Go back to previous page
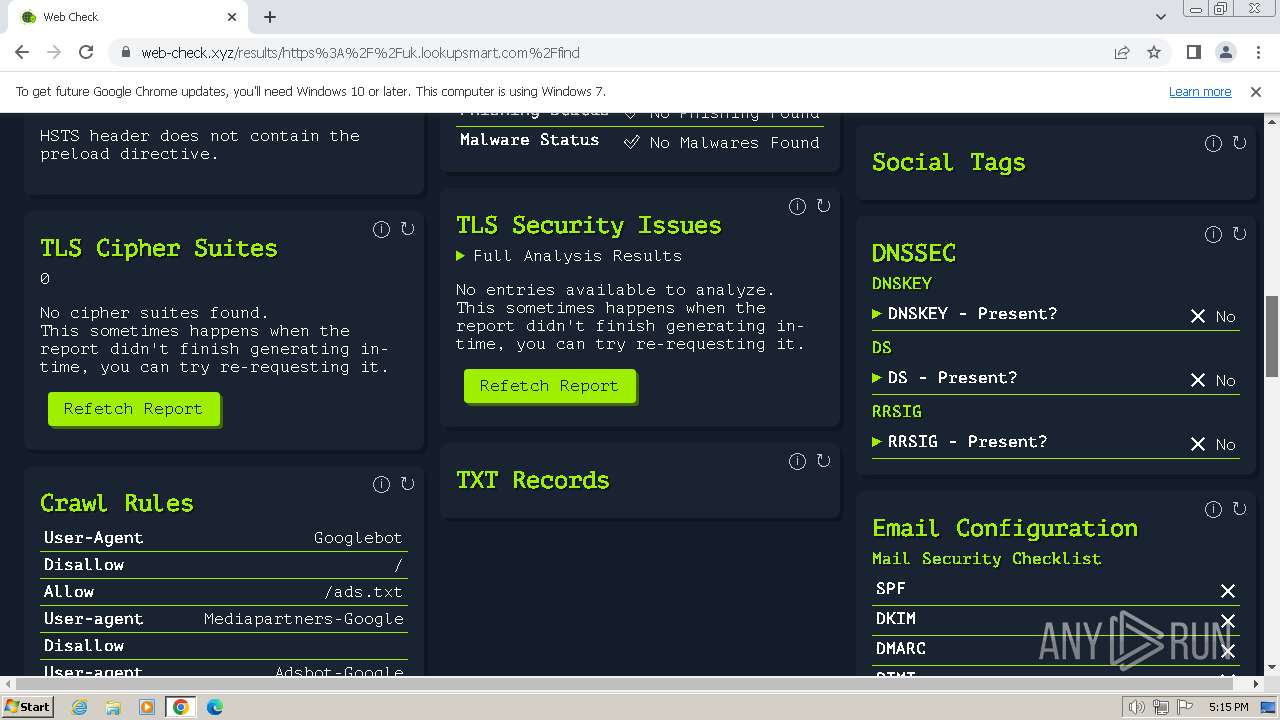The height and width of the screenshot is (720, 1280). 22,53
